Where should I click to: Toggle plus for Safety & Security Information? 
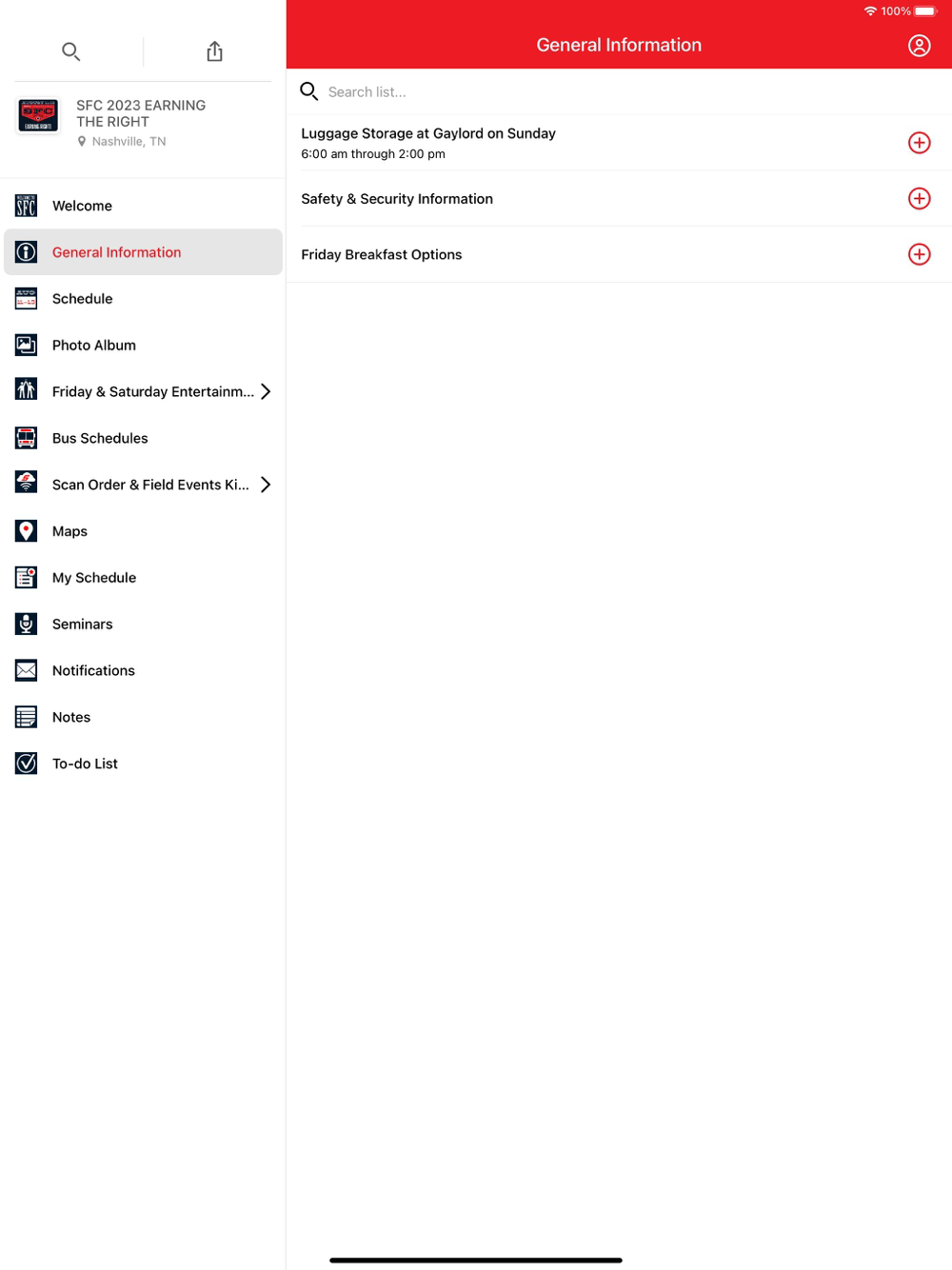pyautogui.click(x=919, y=199)
